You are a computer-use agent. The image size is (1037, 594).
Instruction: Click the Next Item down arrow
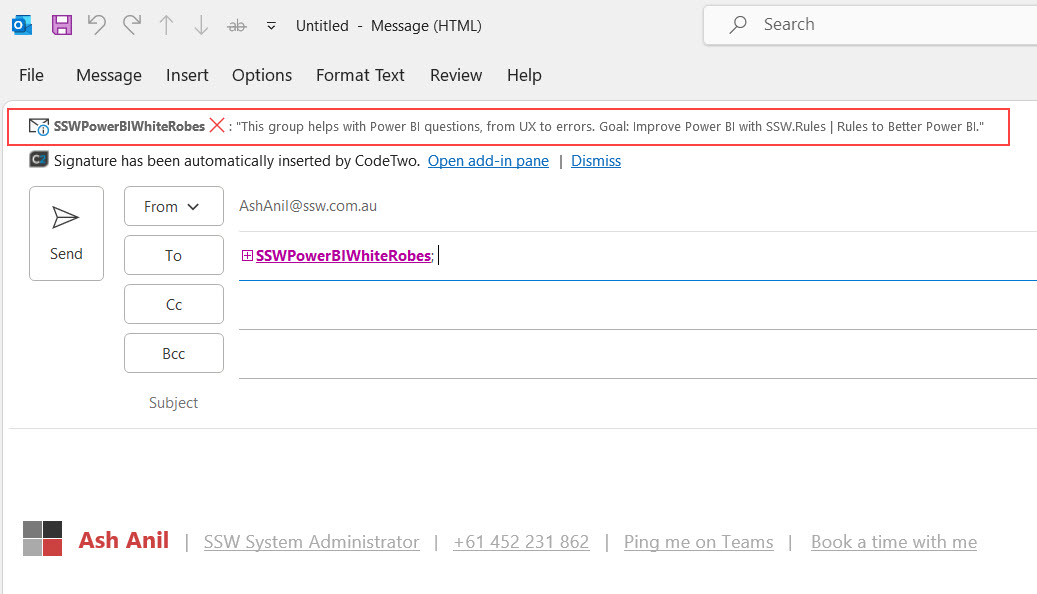201,26
